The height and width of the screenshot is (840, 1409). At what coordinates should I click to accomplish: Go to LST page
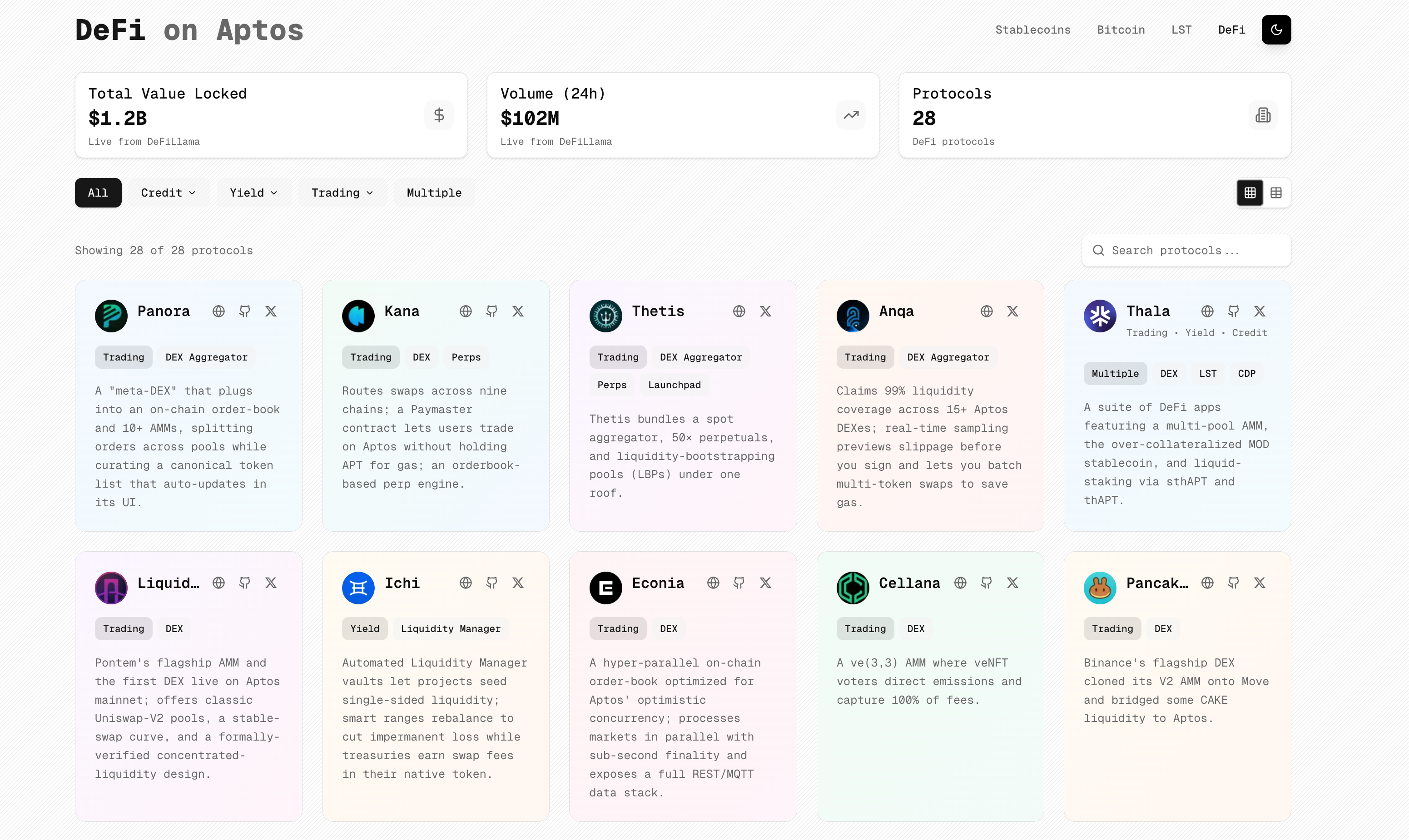(1181, 30)
